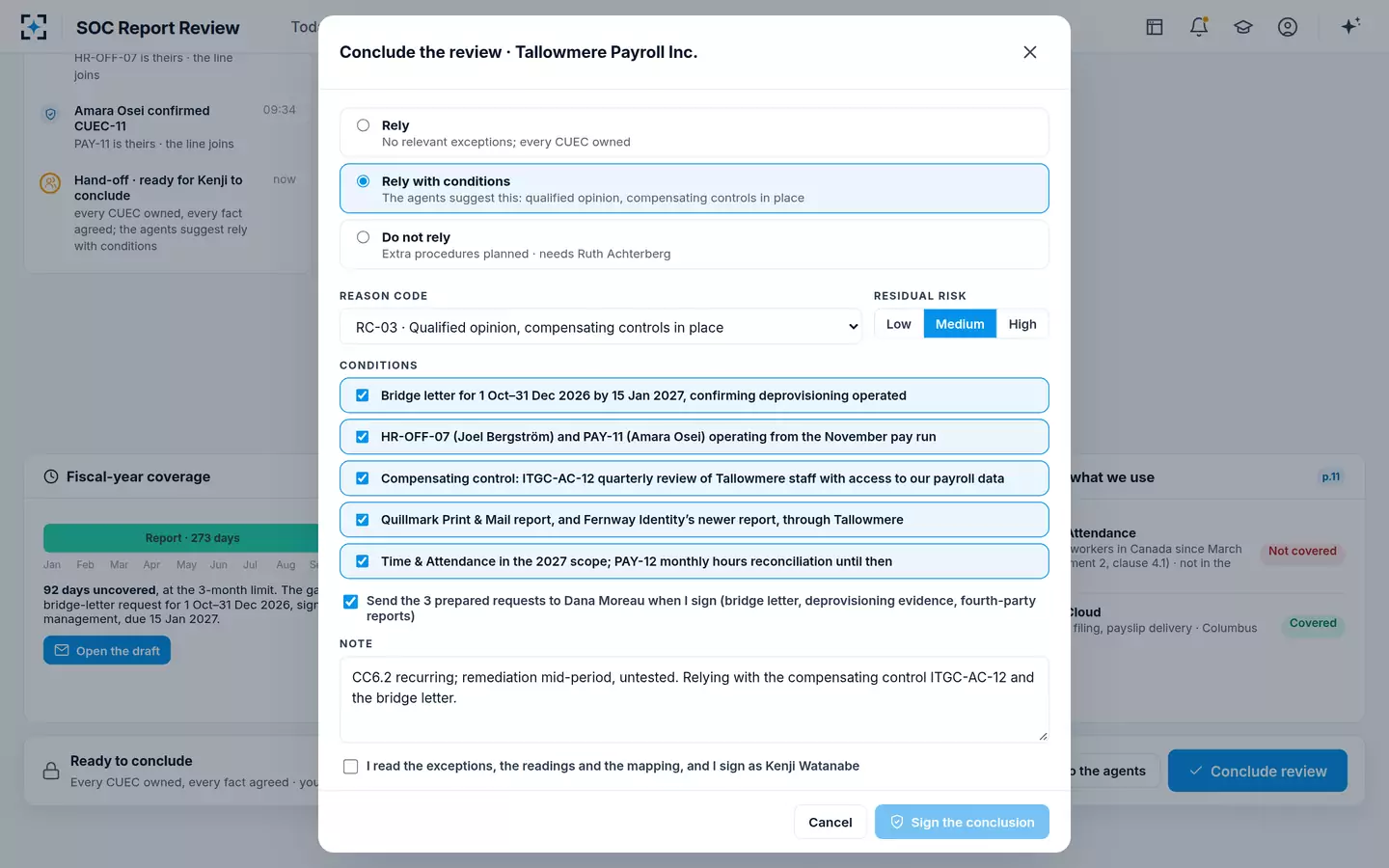
Task: Open the AI sparkle assistant icon
Action: pos(1350,26)
